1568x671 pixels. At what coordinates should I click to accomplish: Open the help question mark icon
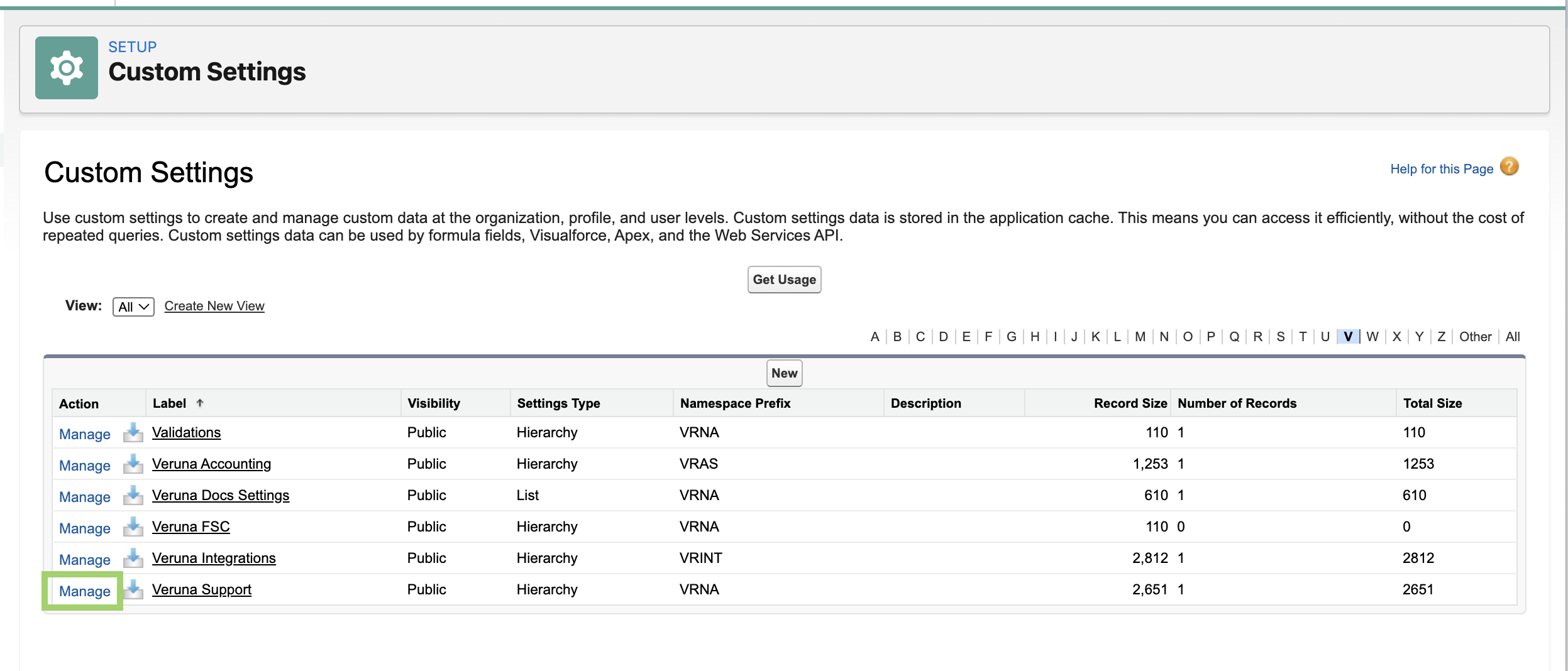point(1509,166)
